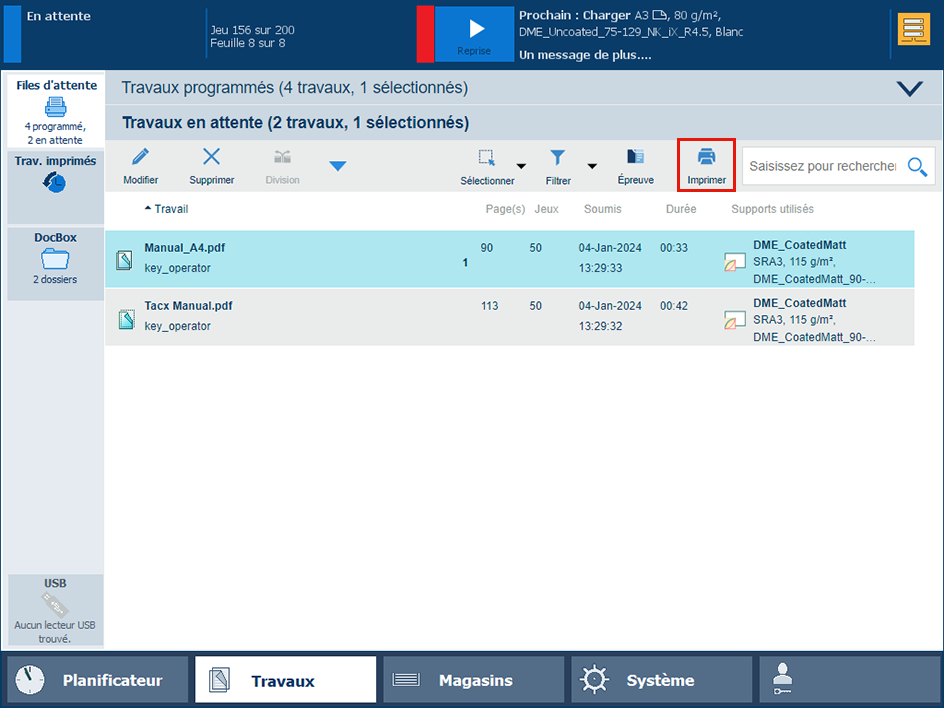The width and height of the screenshot is (944, 708).
Task: Open the orange system tray icon
Action: tap(913, 30)
